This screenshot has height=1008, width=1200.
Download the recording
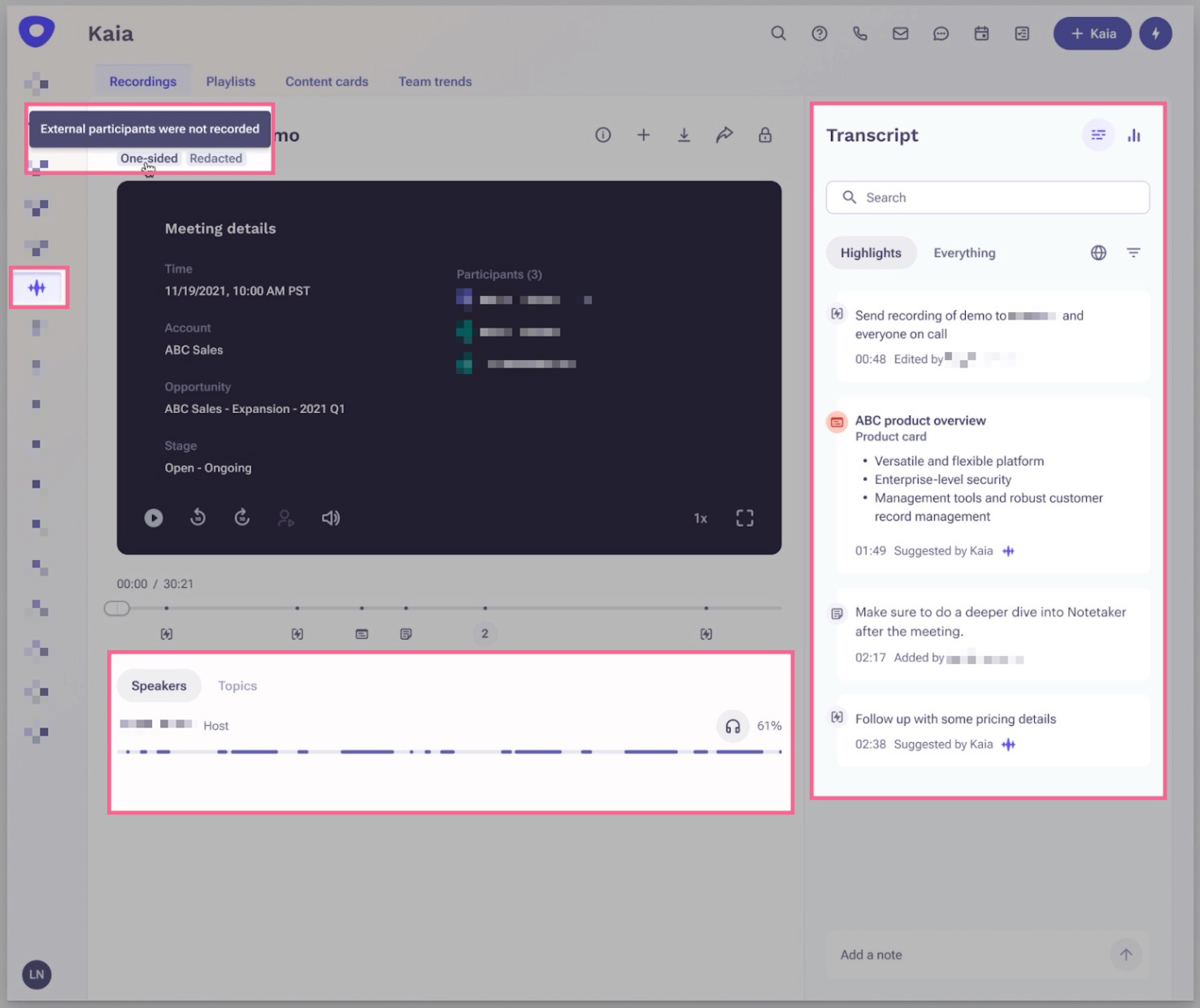coord(684,135)
